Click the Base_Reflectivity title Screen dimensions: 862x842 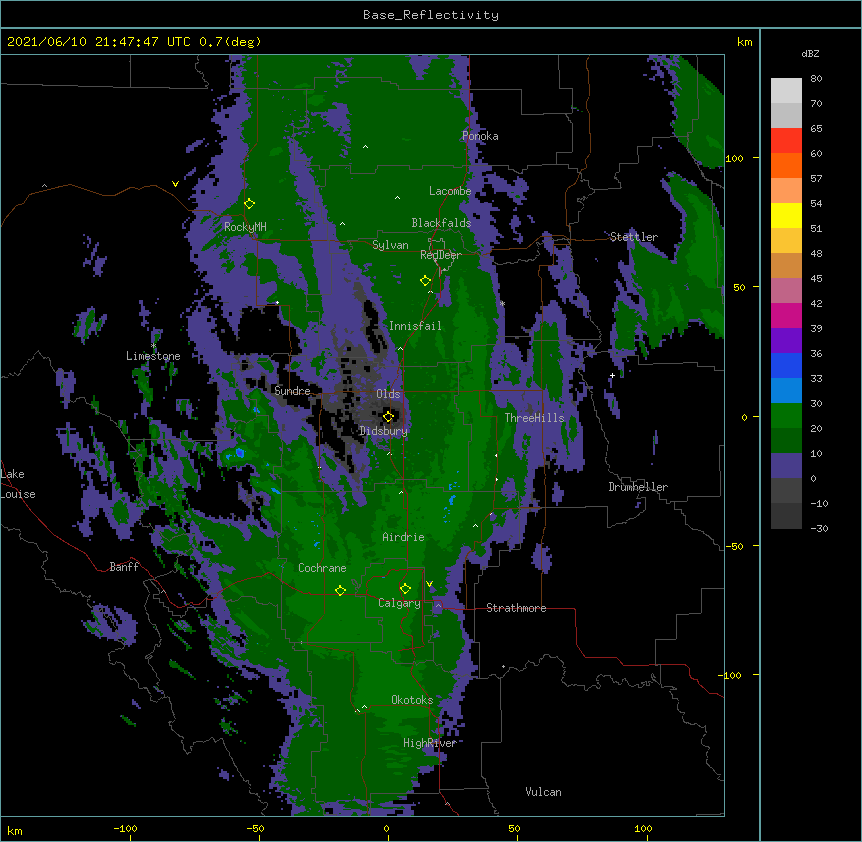[431, 15]
